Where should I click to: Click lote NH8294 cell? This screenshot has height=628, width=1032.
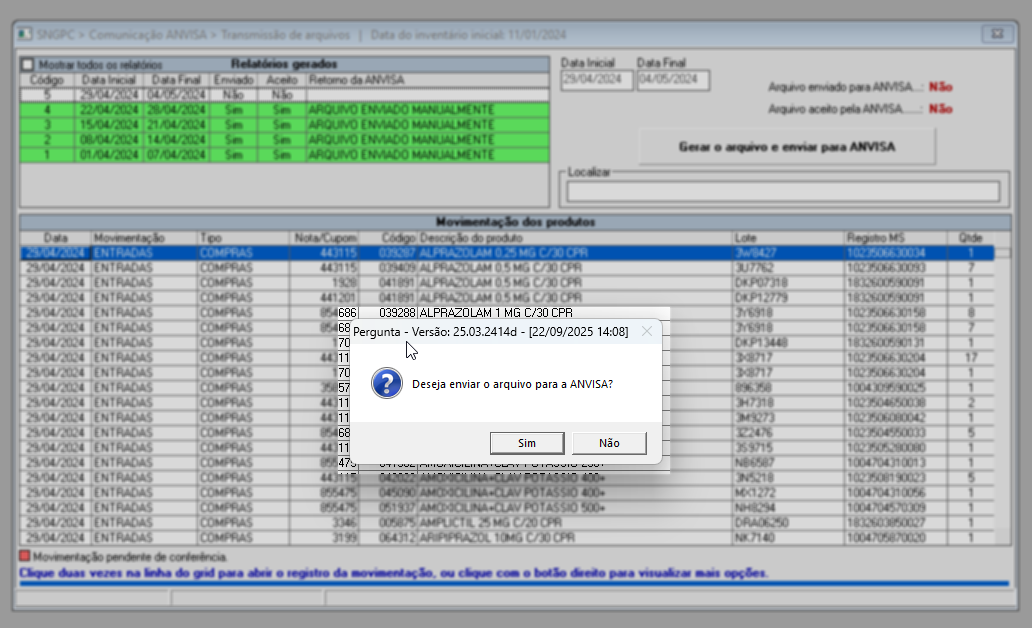(x=788, y=508)
